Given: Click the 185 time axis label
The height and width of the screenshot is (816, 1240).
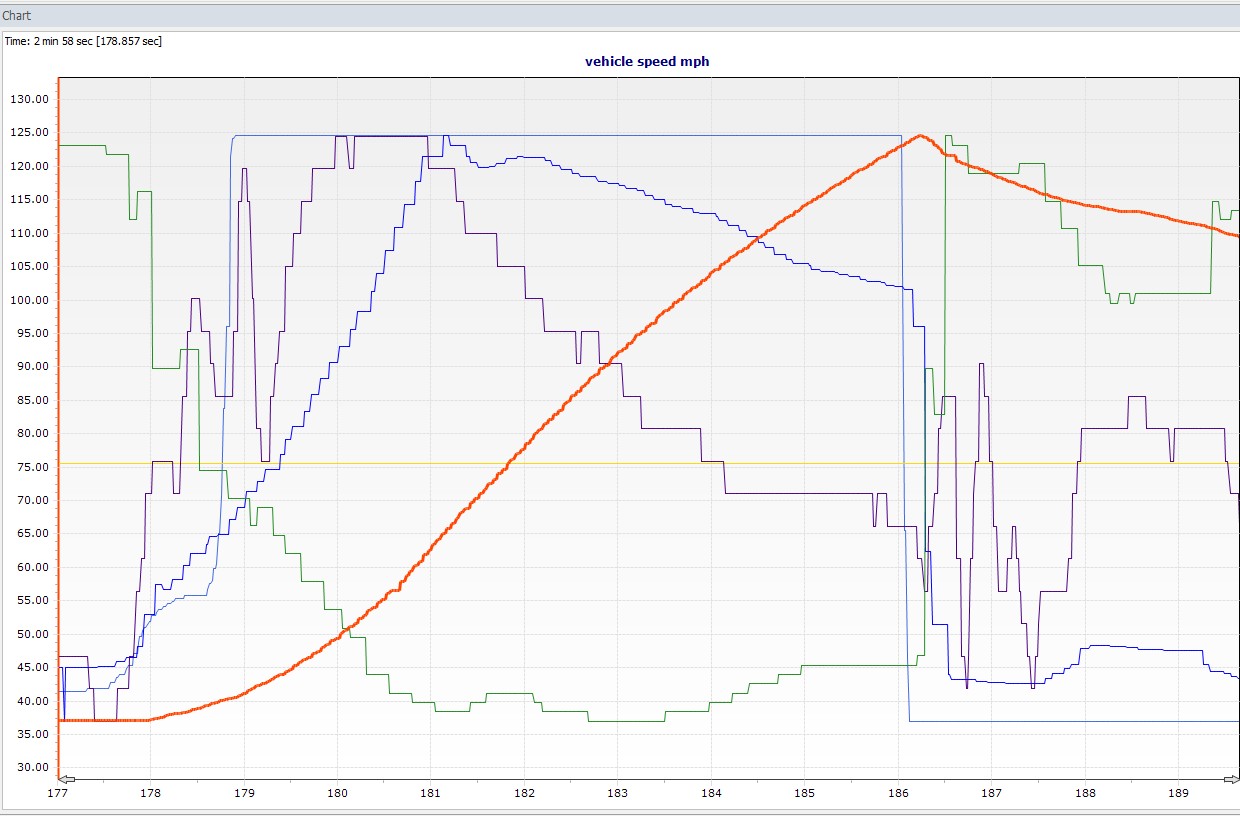Looking at the screenshot, I should coord(805,794).
